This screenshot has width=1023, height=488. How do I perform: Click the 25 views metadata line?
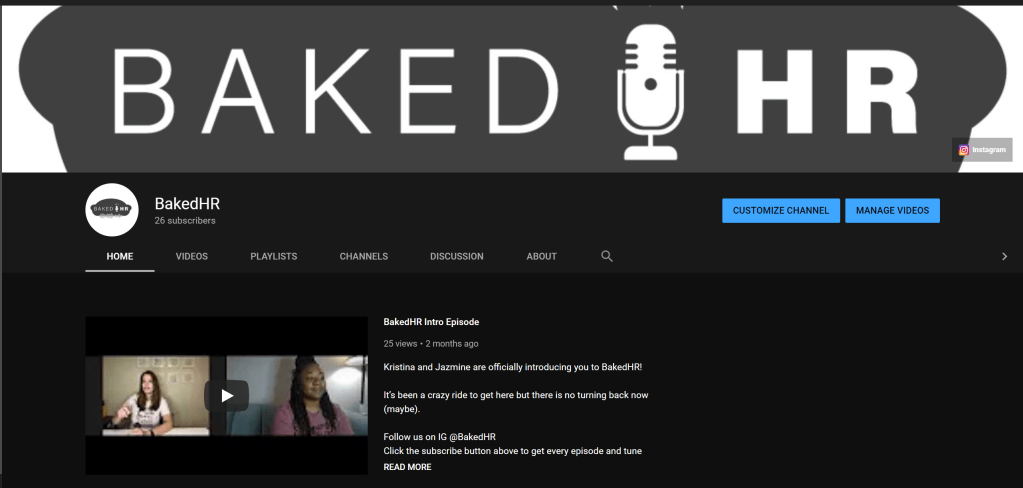click(430, 344)
